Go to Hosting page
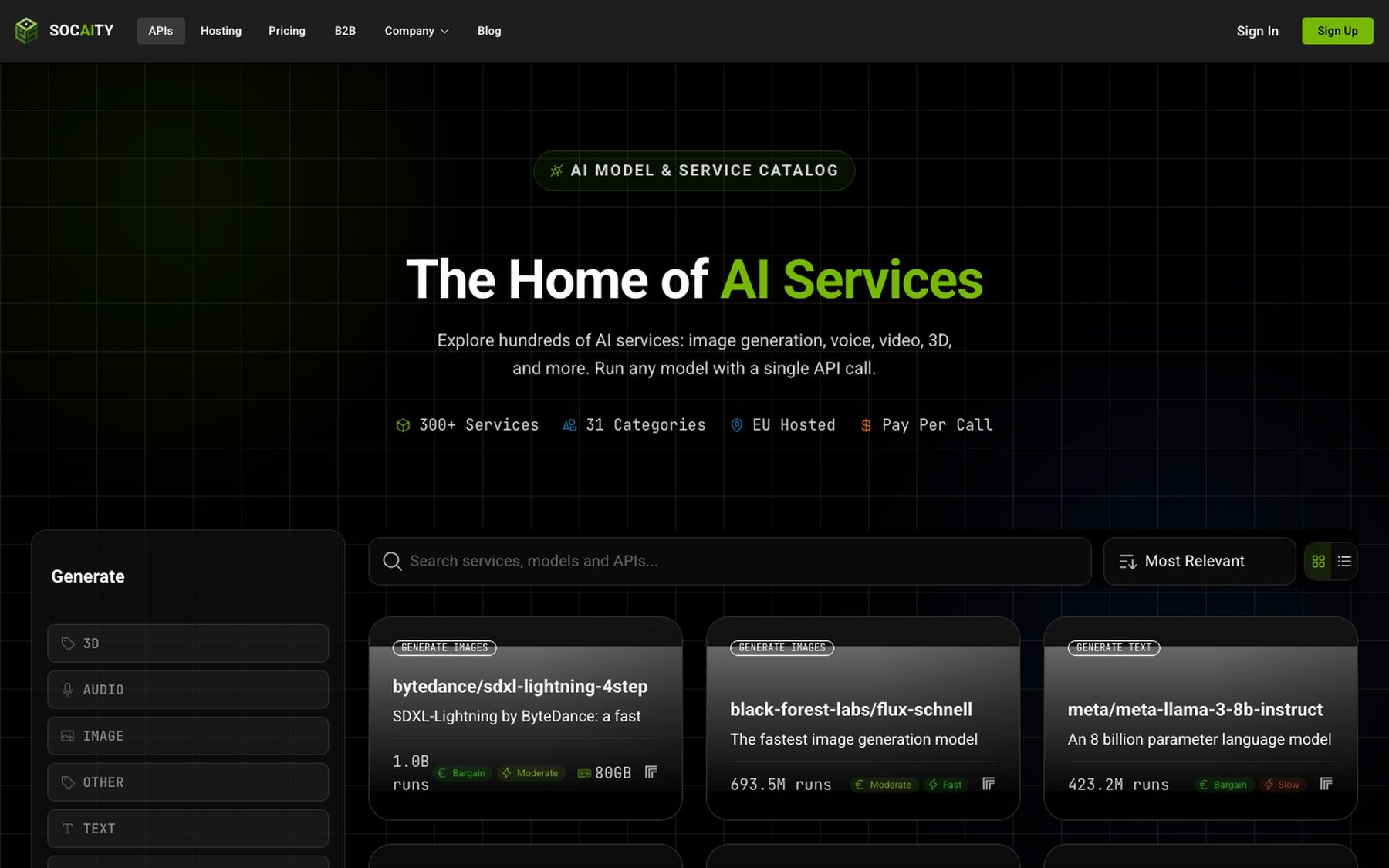 221,31
